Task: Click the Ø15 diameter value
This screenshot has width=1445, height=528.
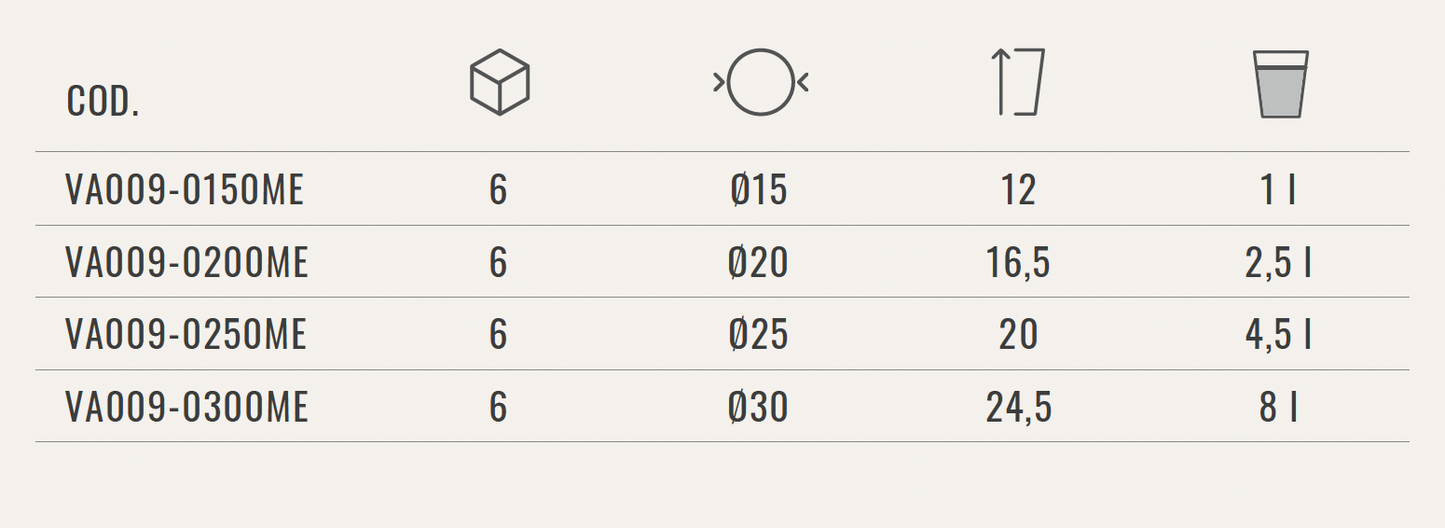Action: pos(759,190)
